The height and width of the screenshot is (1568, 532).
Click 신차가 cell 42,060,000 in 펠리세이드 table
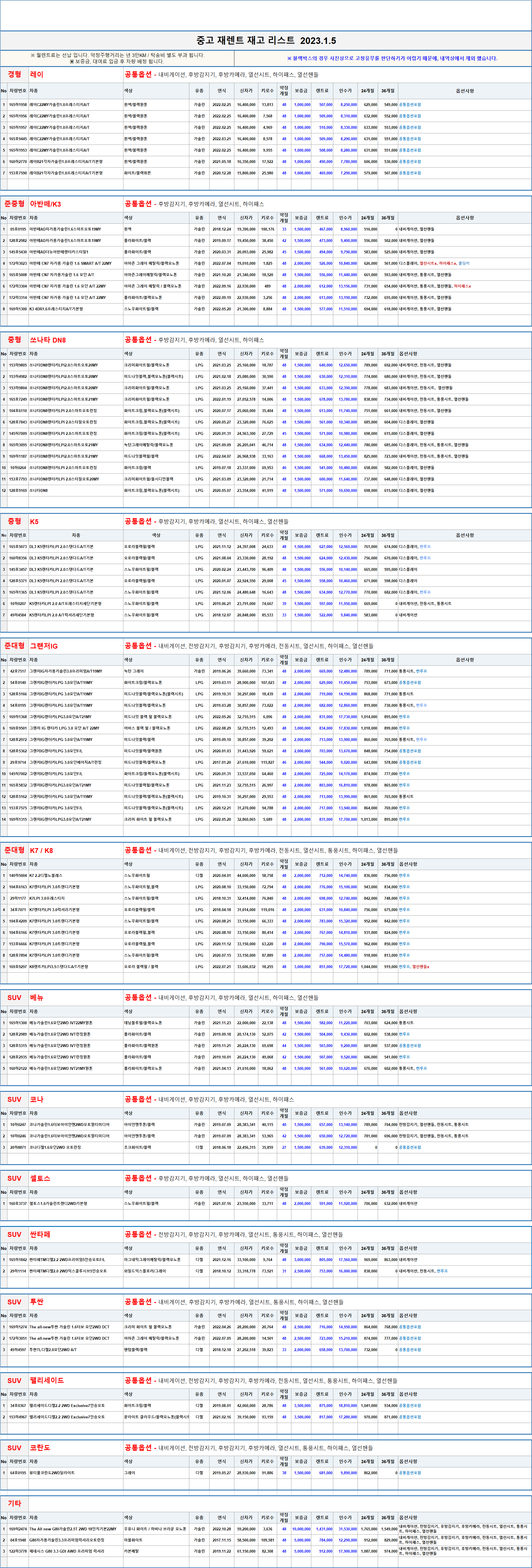pyautogui.click(x=246, y=1406)
